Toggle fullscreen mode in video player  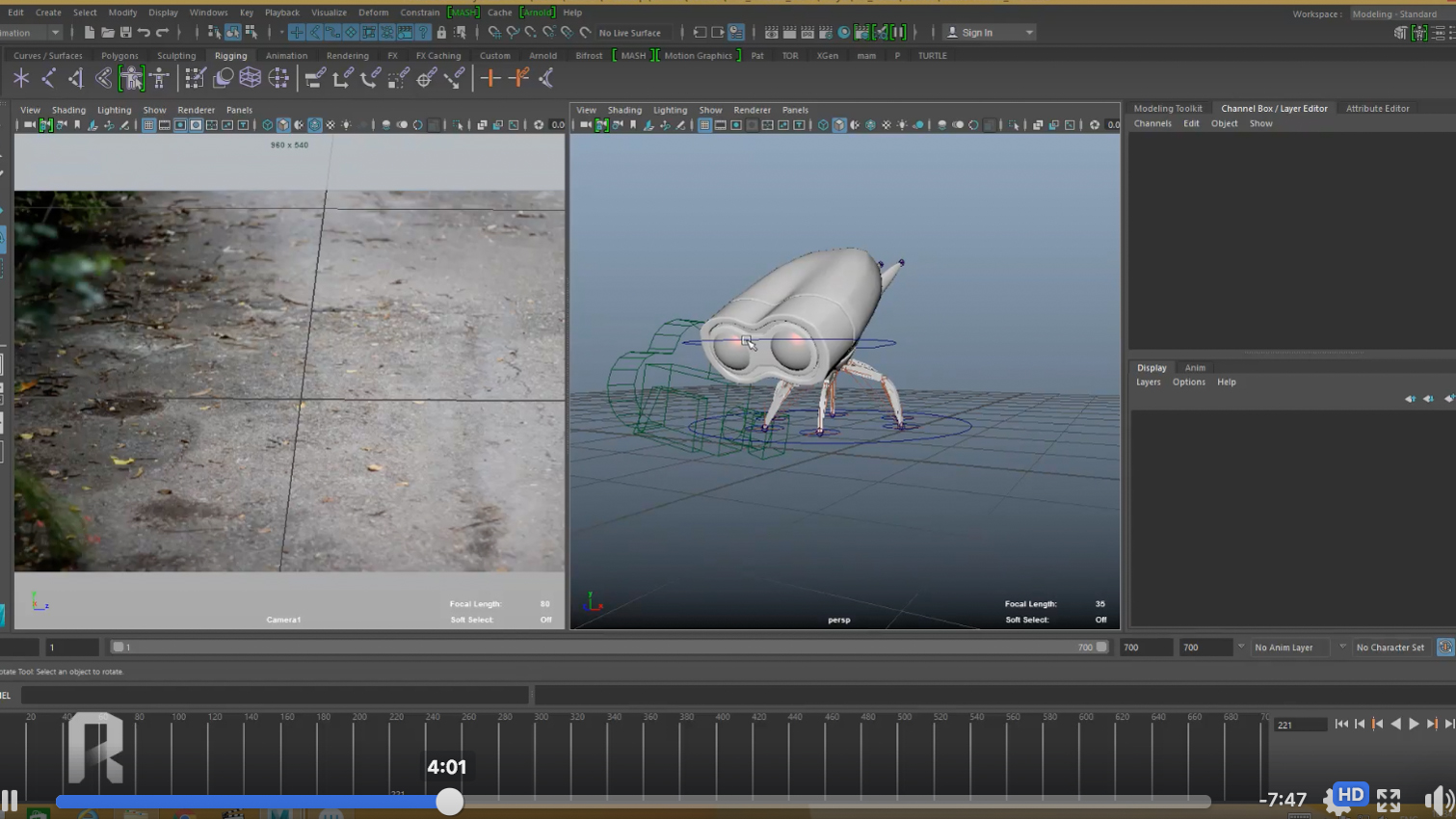pyautogui.click(x=1389, y=800)
